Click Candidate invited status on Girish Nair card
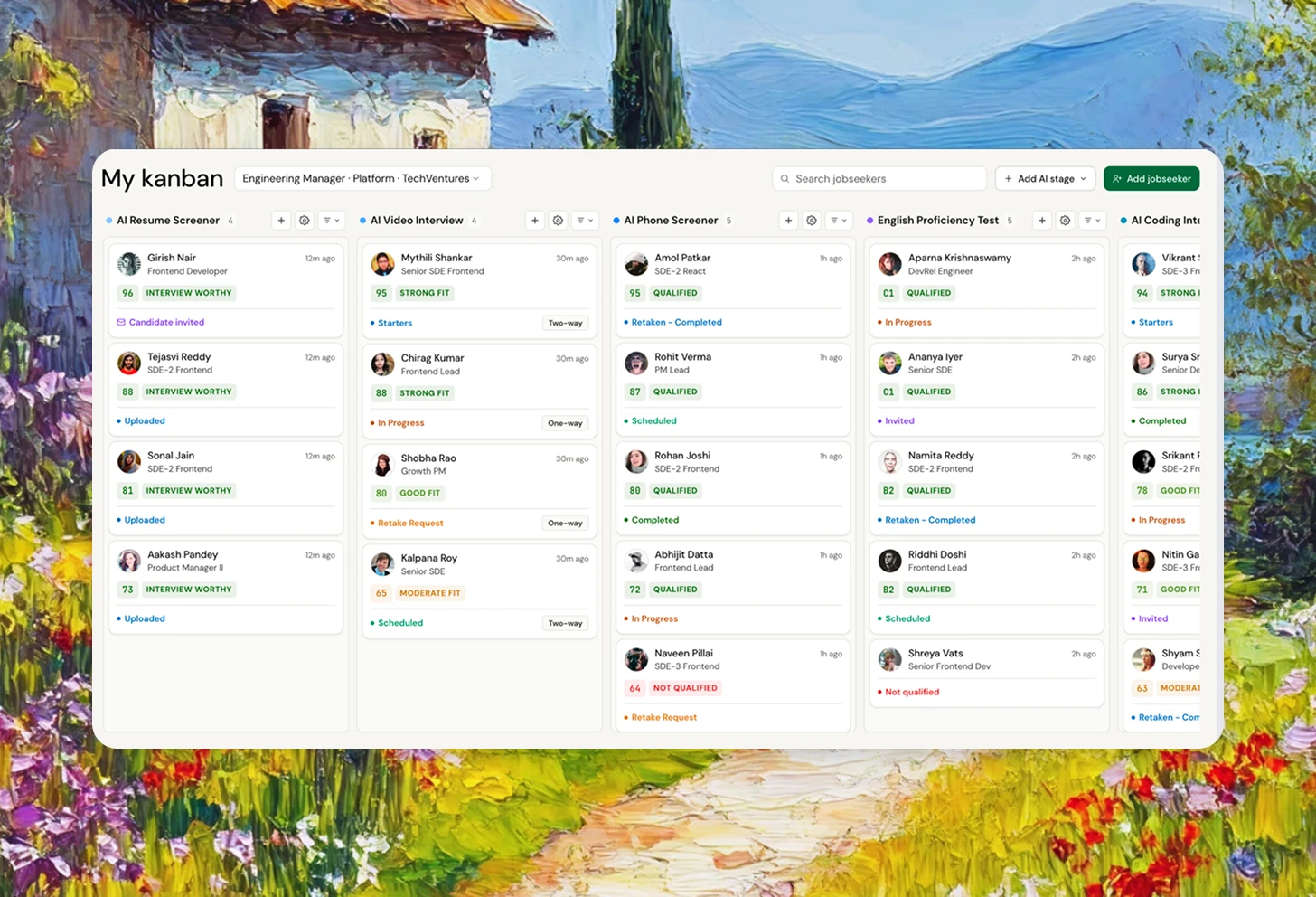Image resolution: width=1316 pixels, height=897 pixels. 161,322
